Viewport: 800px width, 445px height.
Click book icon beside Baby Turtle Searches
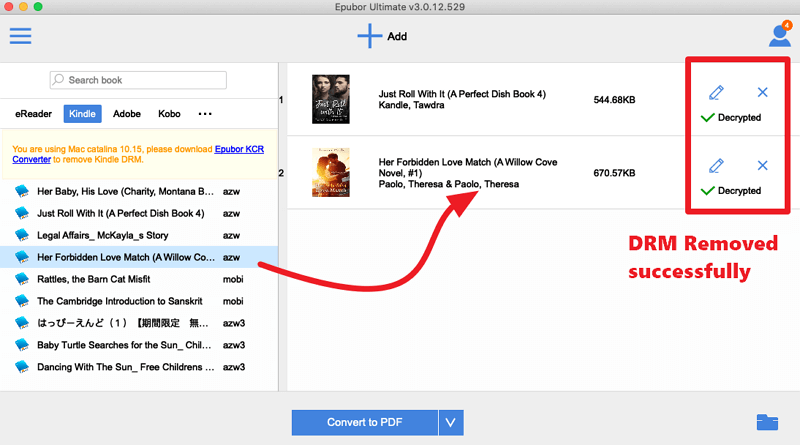point(22,345)
